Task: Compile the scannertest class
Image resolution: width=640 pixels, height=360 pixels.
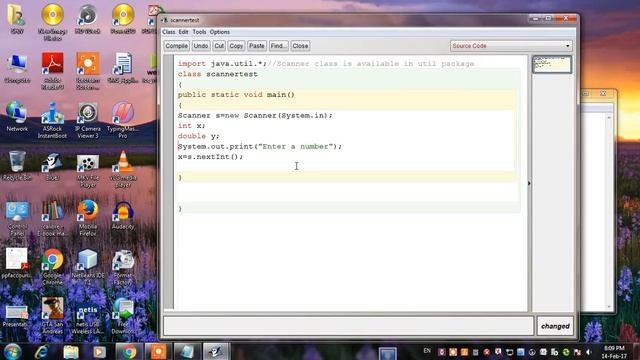Action: (176, 46)
